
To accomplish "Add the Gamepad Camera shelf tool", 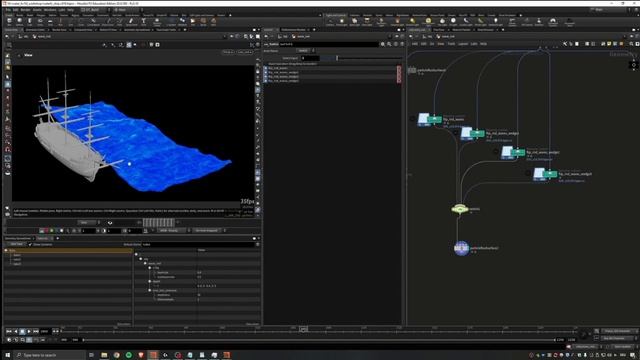I will (x=553, y=22).
